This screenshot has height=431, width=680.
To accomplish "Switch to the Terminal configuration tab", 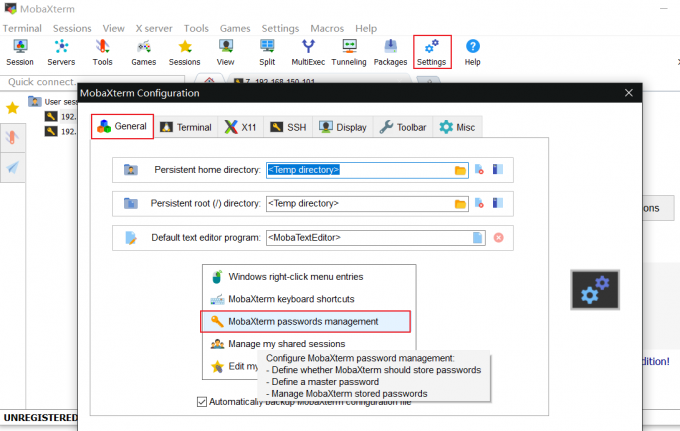I will [x=186, y=127].
